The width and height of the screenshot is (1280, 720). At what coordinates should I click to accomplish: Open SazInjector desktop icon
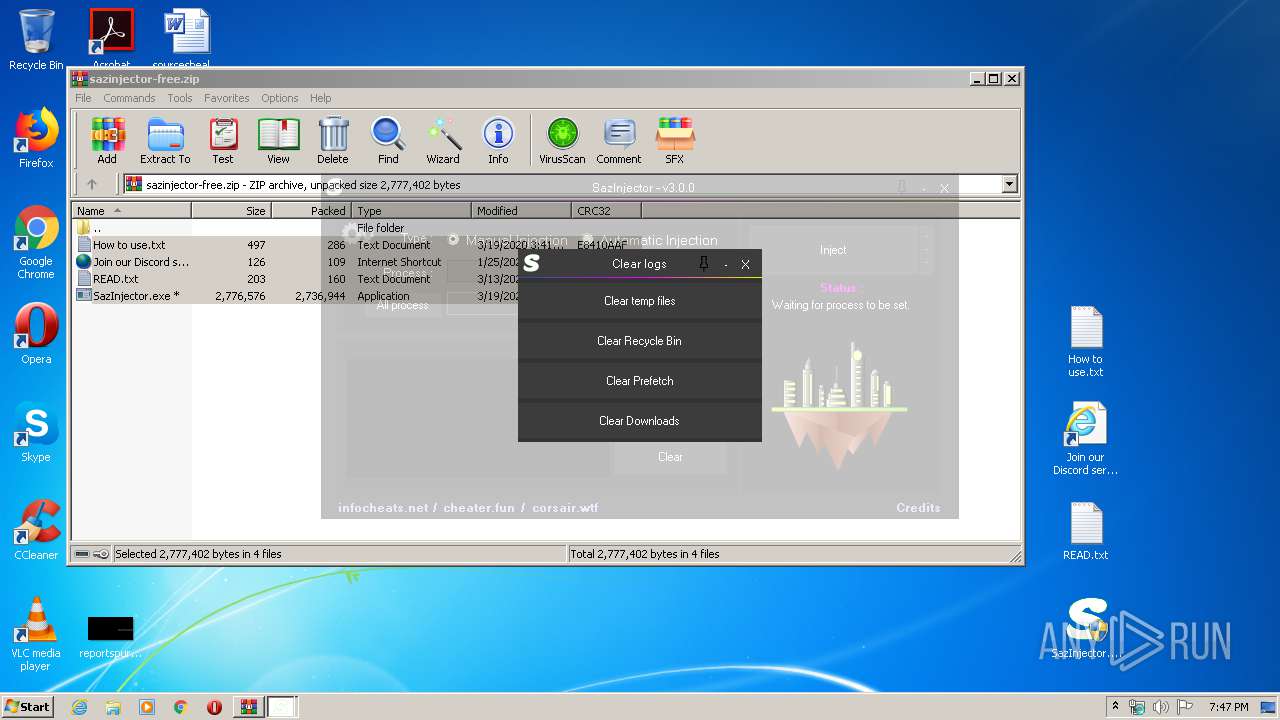coord(1085,629)
